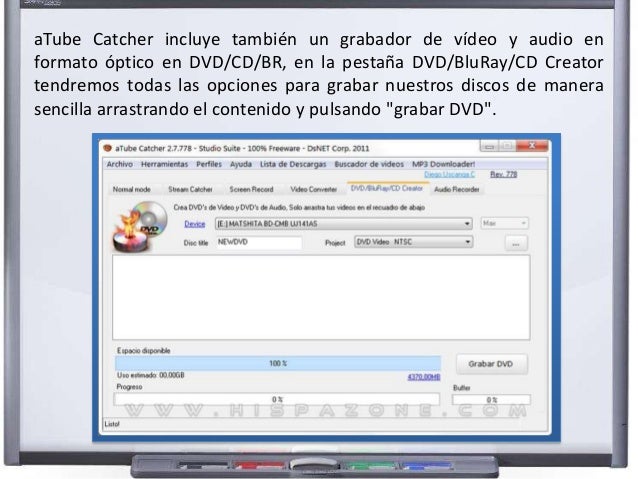
Task: Open the MATSHITA BD-CMB device dropdown
Action: (344, 224)
